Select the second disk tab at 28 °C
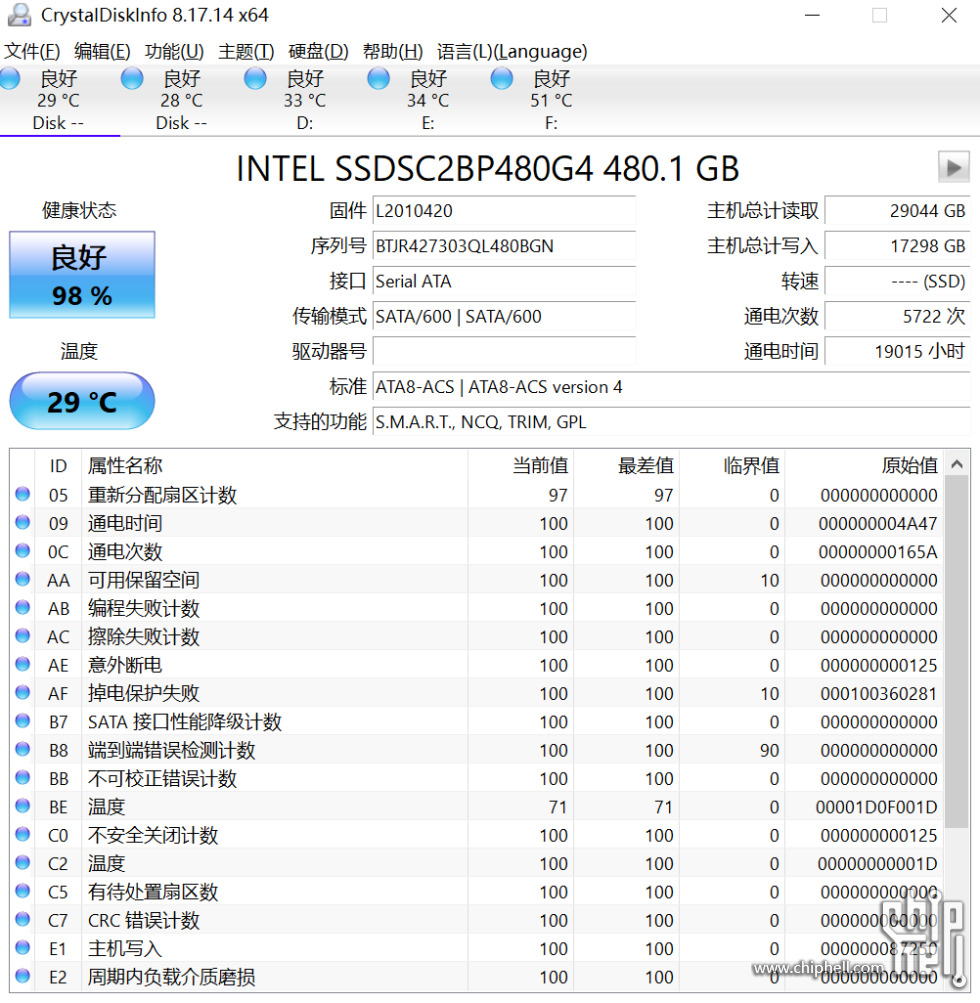The image size is (980, 1003). pyautogui.click(x=182, y=100)
